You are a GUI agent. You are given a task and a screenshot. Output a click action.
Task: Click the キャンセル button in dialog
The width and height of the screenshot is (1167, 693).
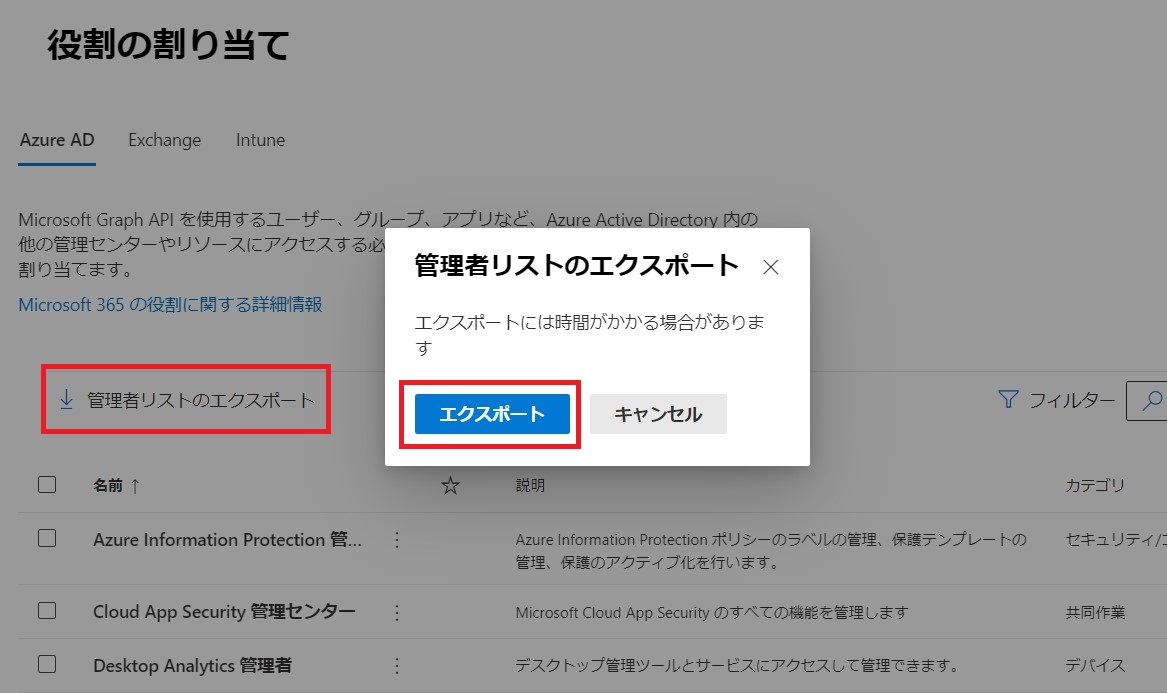tap(658, 414)
